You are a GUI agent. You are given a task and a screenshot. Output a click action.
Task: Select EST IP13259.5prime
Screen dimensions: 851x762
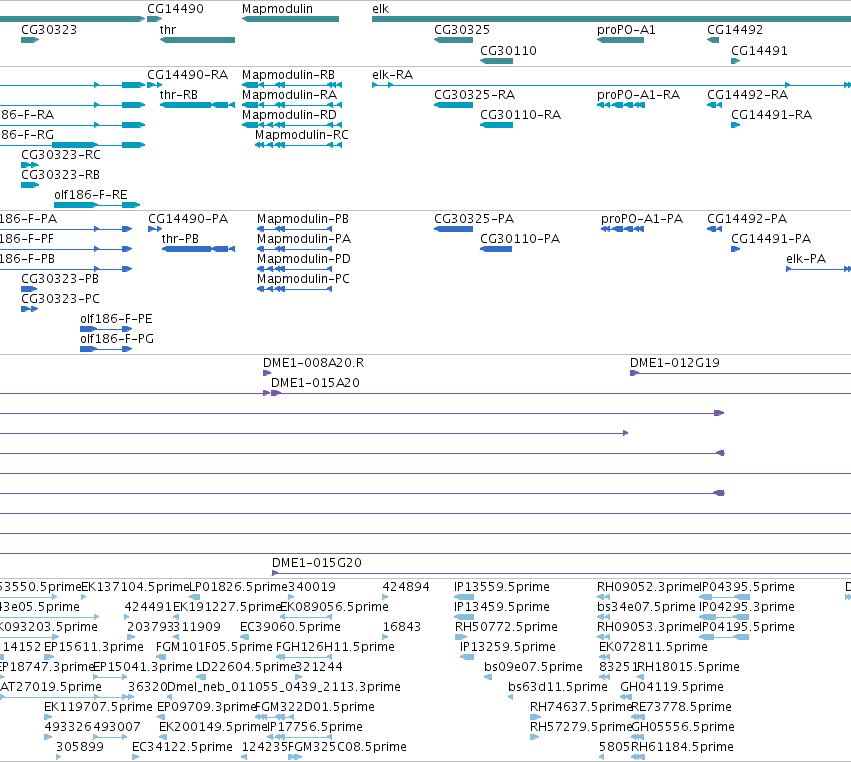click(x=508, y=647)
